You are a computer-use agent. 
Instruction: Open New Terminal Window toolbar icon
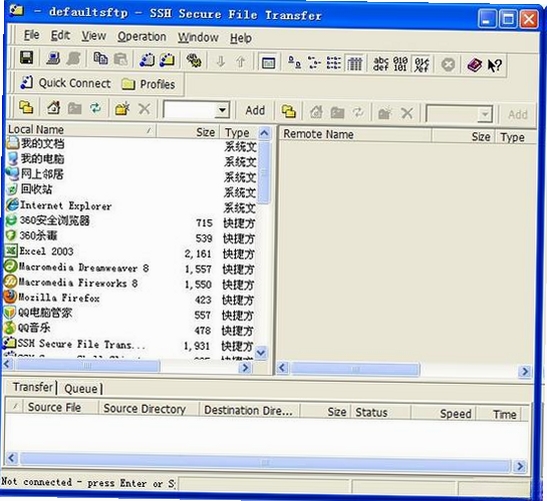[147, 60]
